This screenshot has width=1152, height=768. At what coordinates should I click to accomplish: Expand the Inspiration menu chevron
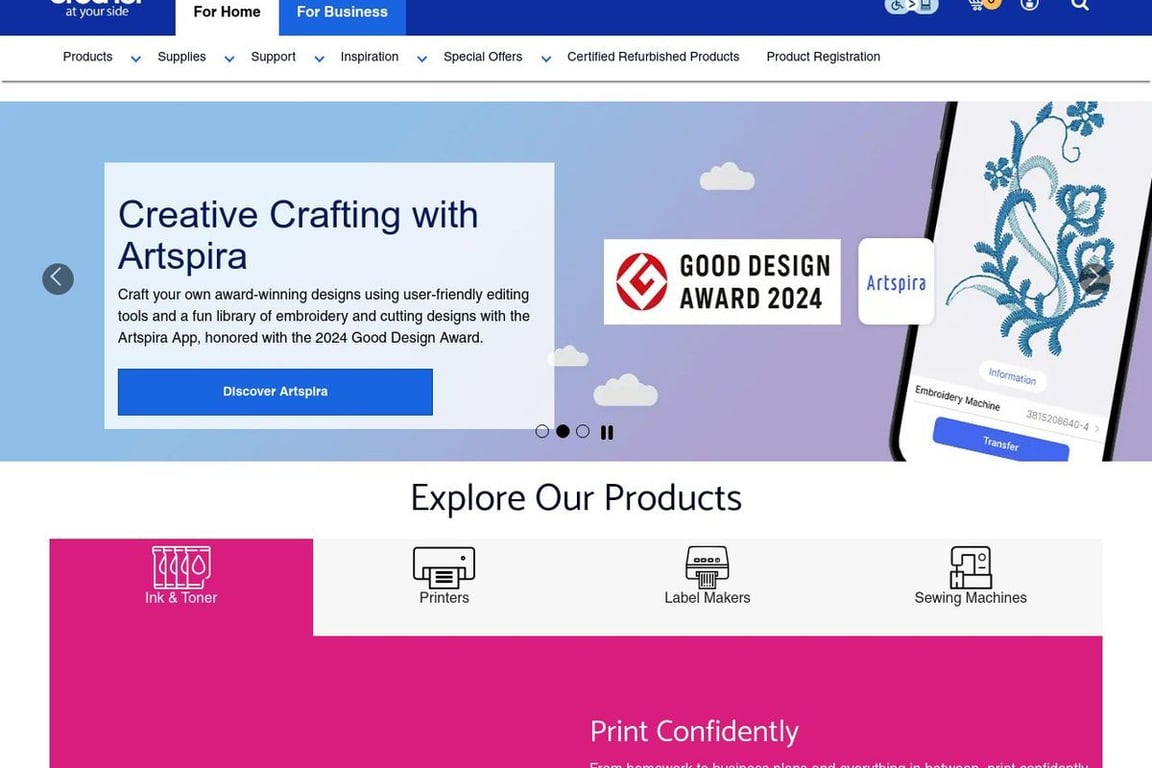click(x=422, y=60)
